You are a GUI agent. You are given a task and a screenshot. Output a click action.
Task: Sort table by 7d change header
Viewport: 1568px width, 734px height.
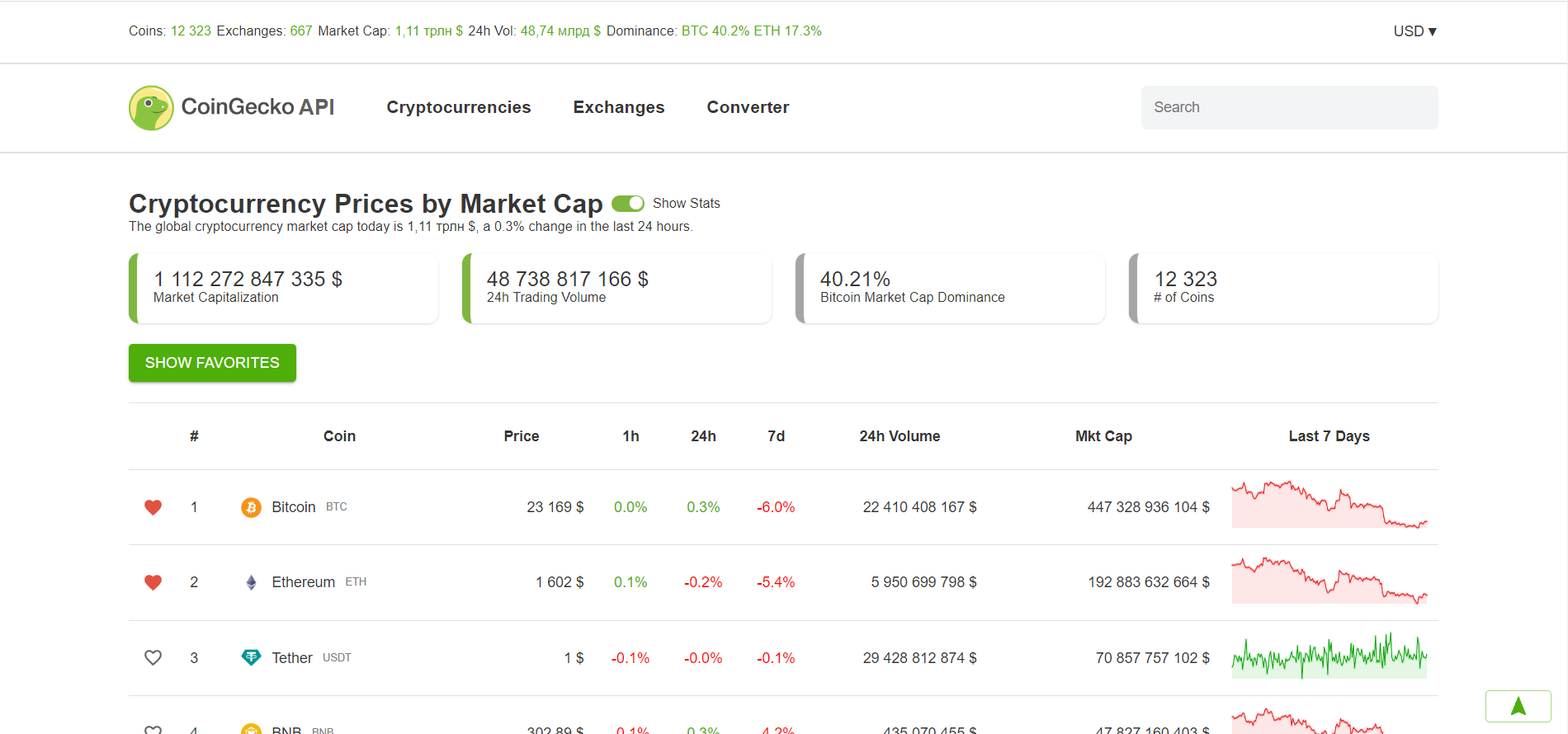click(776, 436)
